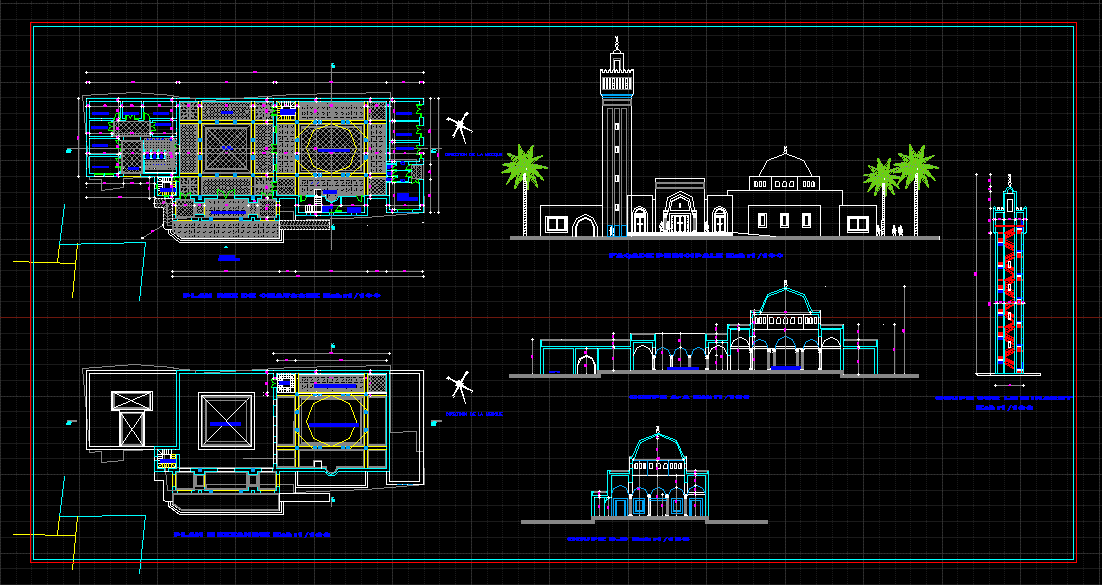The height and width of the screenshot is (585, 1102).
Task: Click the red horizontal line across the sheet
Action: [x=551, y=318]
